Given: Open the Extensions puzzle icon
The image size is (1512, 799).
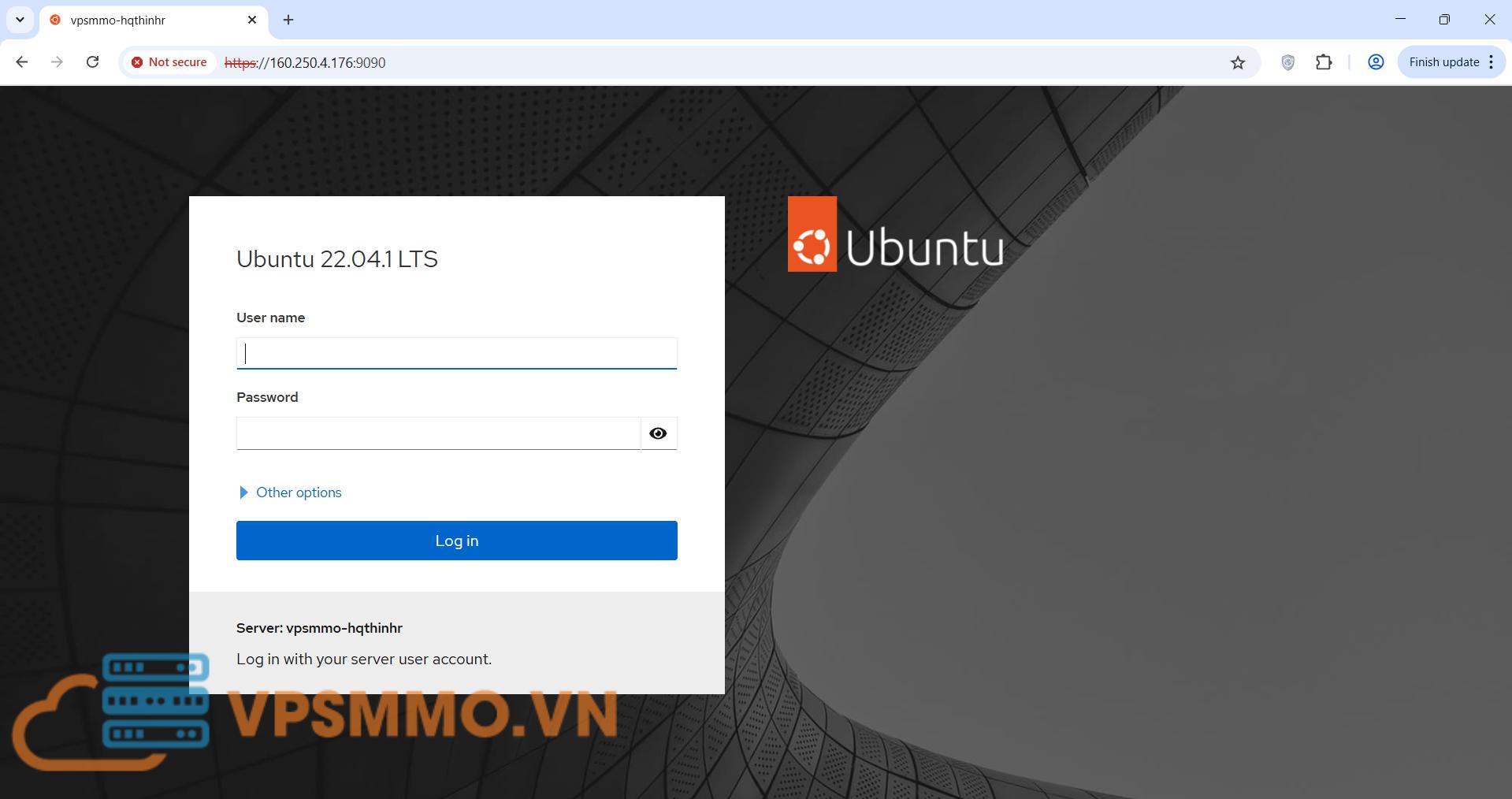Looking at the screenshot, I should (x=1324, y=62).
